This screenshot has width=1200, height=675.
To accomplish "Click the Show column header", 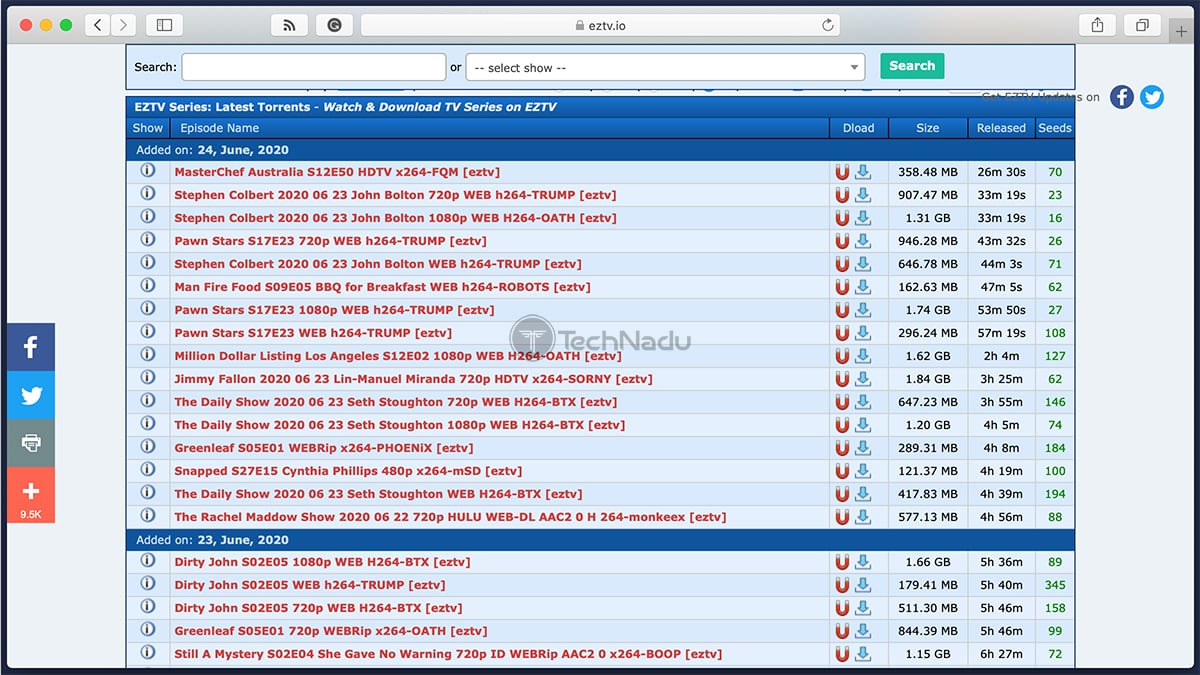I will point(148,128).
